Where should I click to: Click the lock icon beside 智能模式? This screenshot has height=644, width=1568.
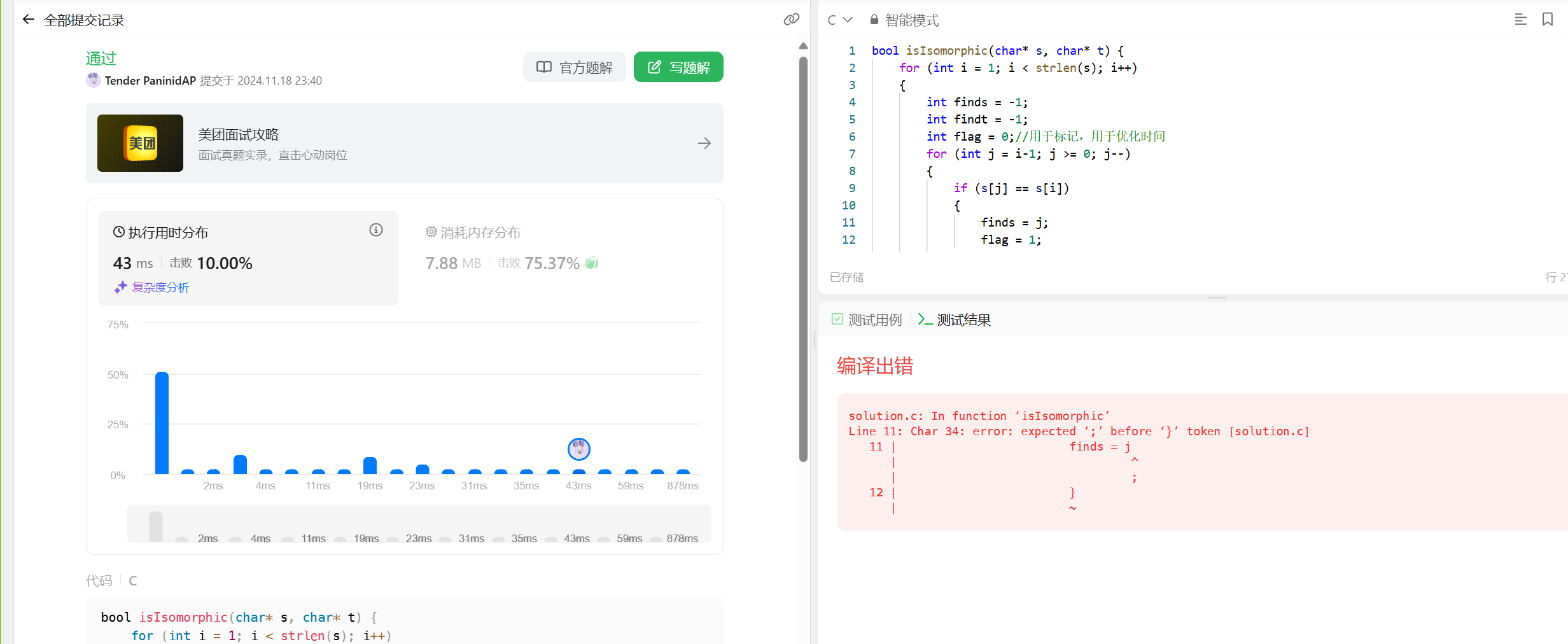click(x=874, y=20)
